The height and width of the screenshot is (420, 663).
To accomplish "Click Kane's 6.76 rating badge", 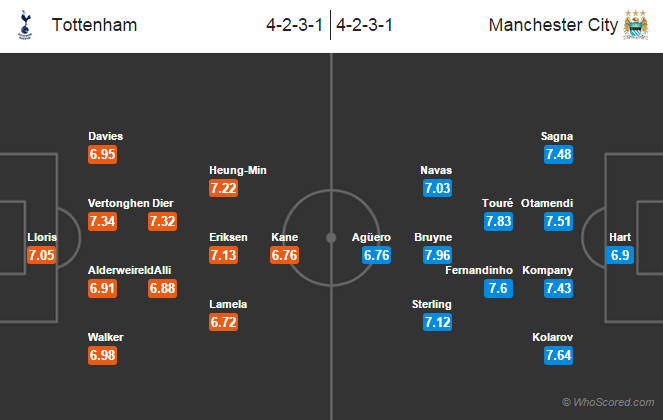I will [x=285, y=255].
